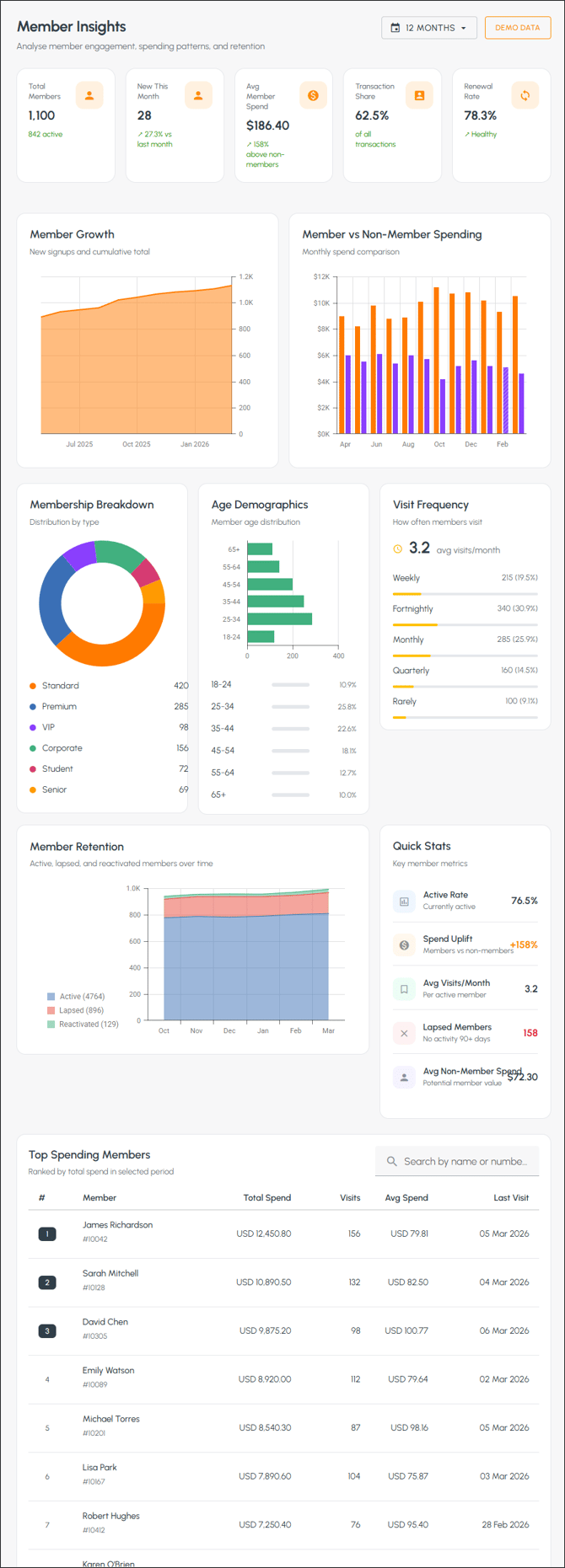This screenshot has width=565, height=1568.
Task: Select member Emily Watson
Action: coord(108,1370)
